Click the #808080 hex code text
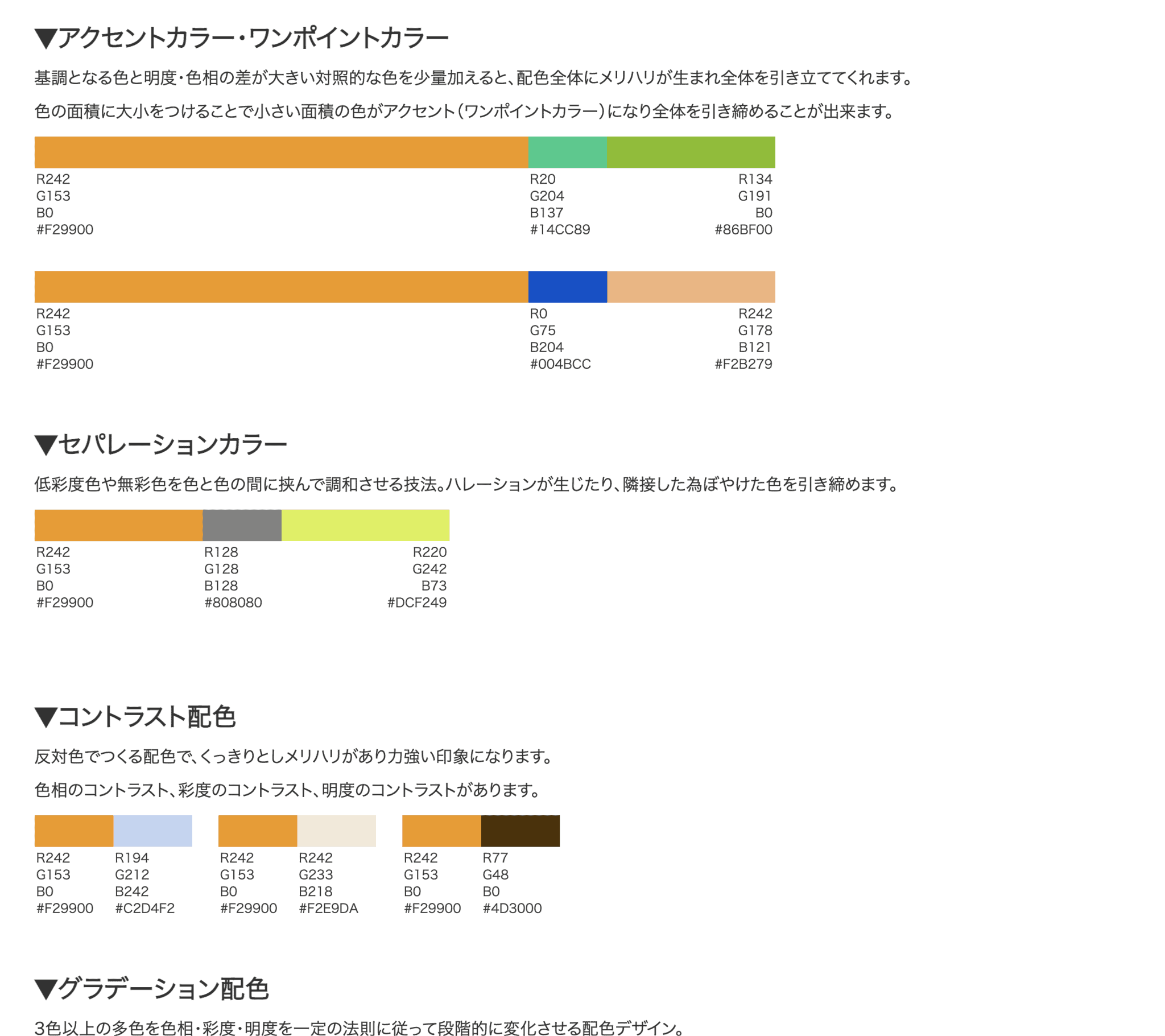Viewport: 1165px width, 1036px height. tap(233, 602)
